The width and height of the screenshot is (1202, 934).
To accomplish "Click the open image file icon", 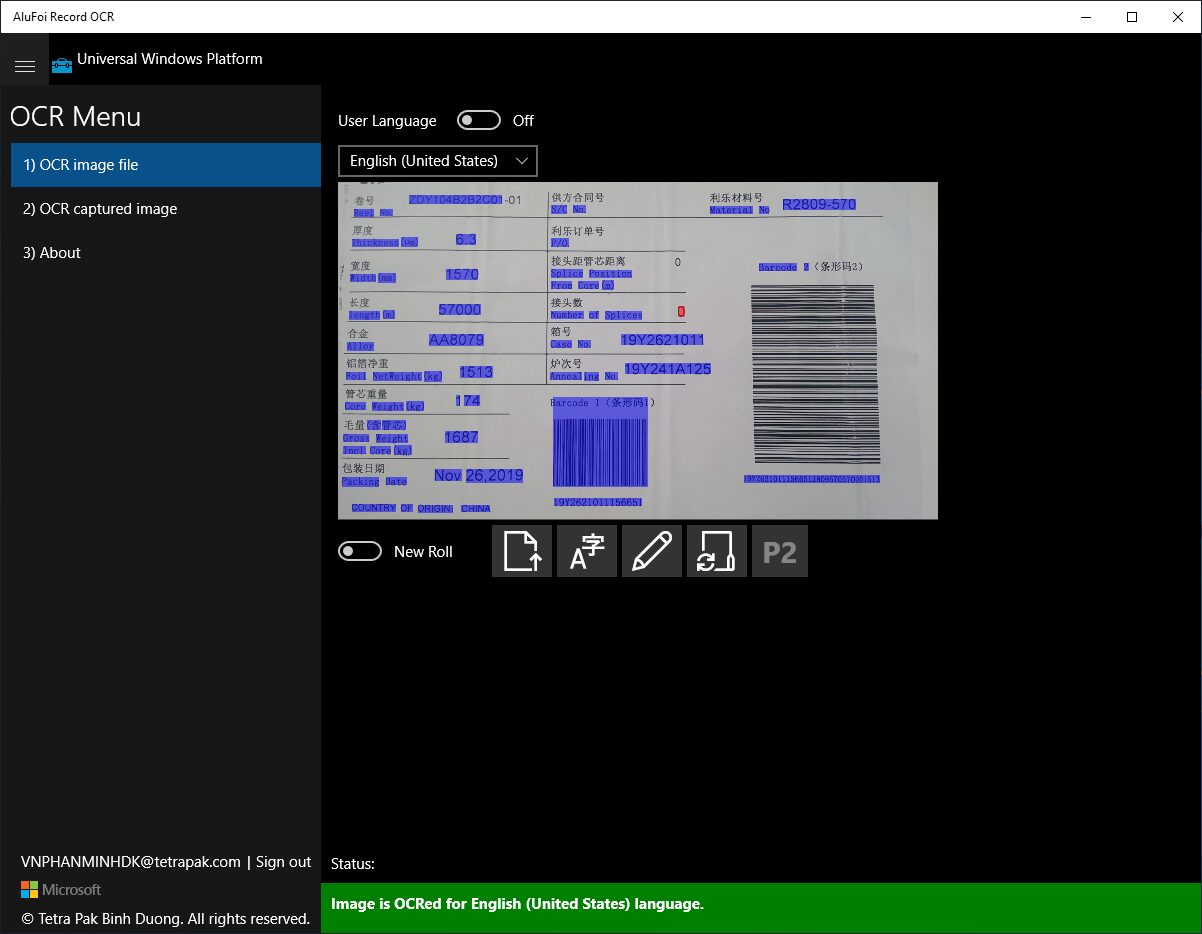I will click(x=522, y=551).
